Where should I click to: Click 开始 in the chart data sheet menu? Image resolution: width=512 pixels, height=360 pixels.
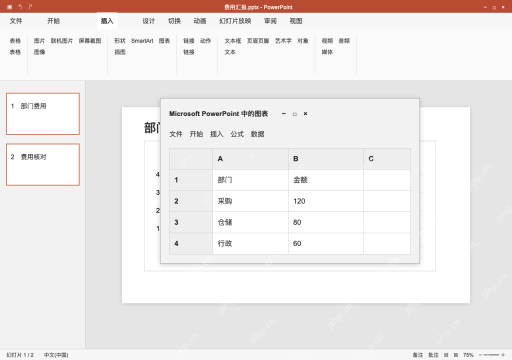pyautogui.click(x=196, y=134)
